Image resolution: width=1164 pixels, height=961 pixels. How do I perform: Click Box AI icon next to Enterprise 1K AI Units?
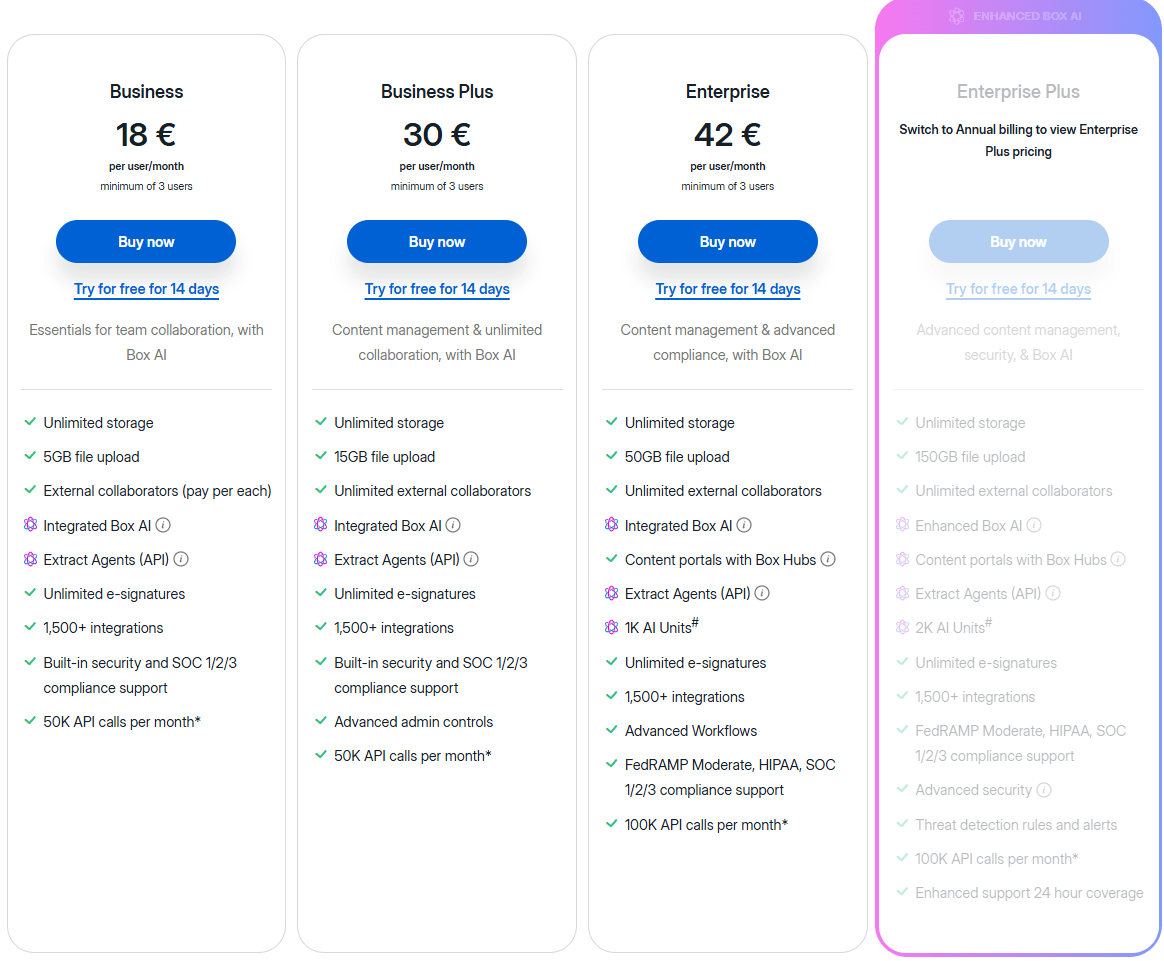[x=612, y=627]
